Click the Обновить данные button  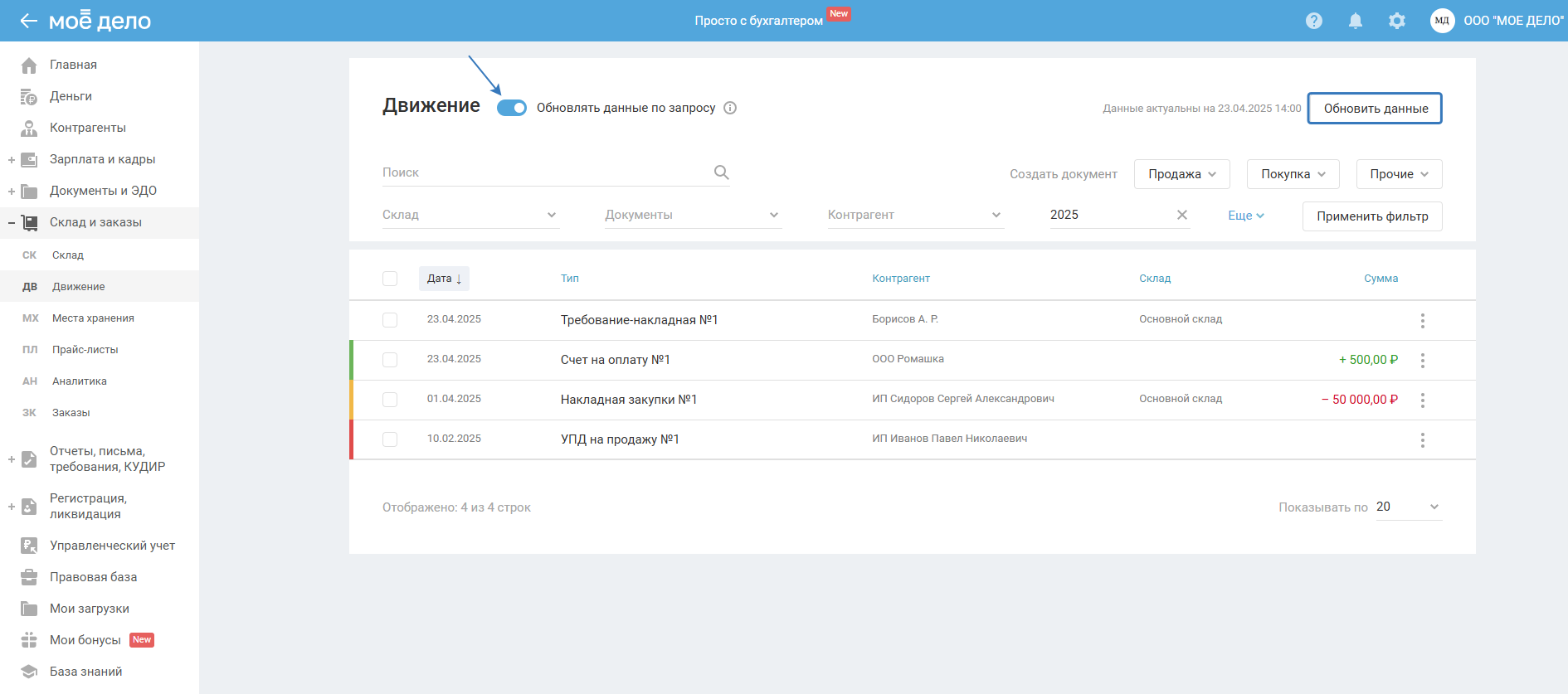tap(1375, 109)
